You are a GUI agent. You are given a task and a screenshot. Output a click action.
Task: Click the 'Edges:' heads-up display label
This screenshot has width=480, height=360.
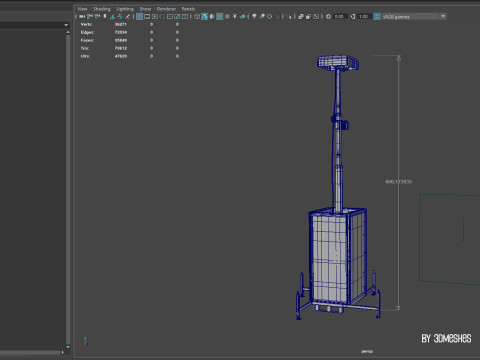click(x=87, y=32)
